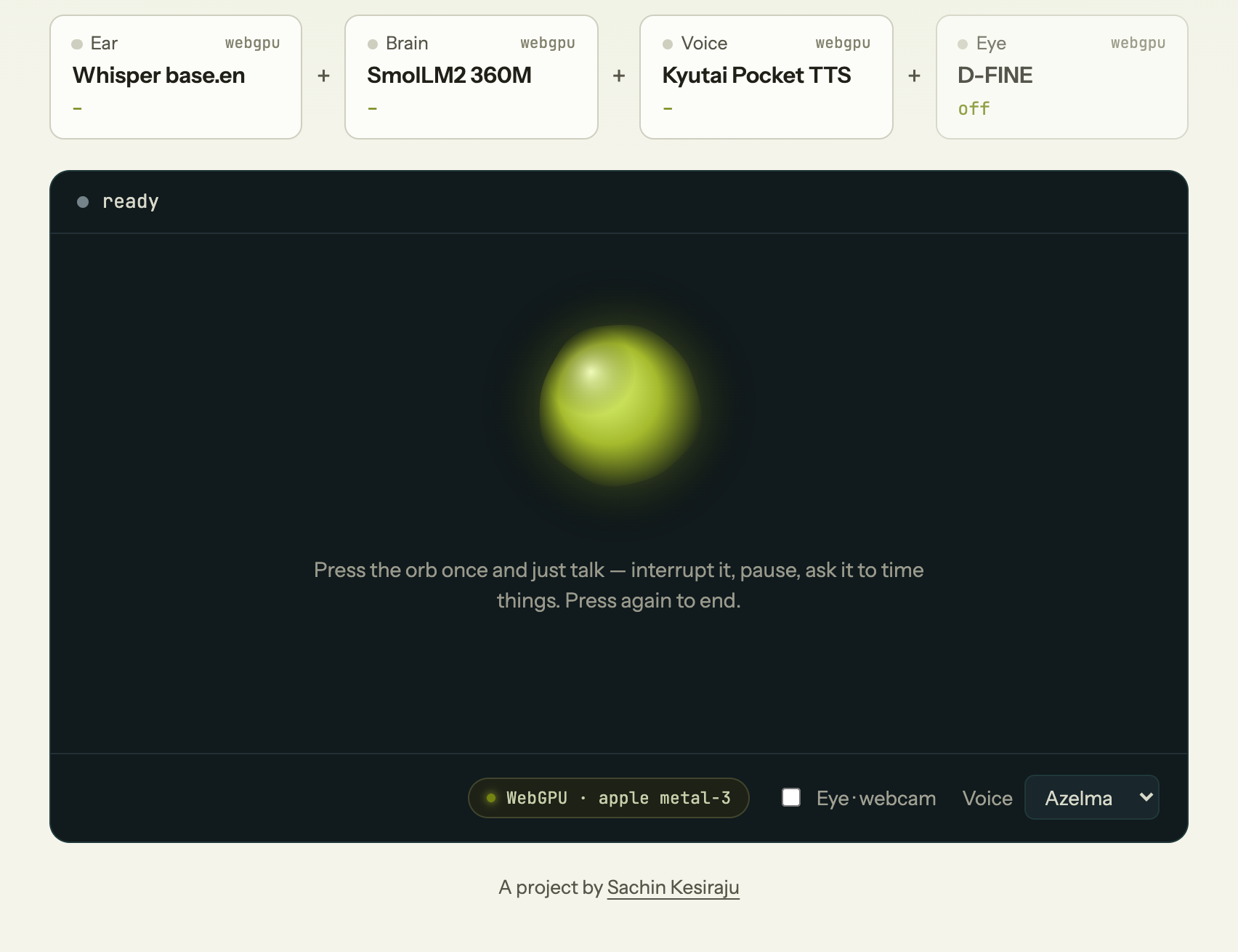Click the 'webgpu' label on the Voice card
The height and width of the screenshot is (952, 1238).
click(843, 43)
